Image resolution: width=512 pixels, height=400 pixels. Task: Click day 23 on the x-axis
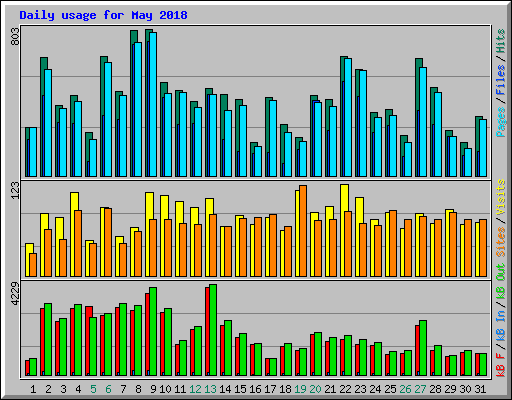360,389
